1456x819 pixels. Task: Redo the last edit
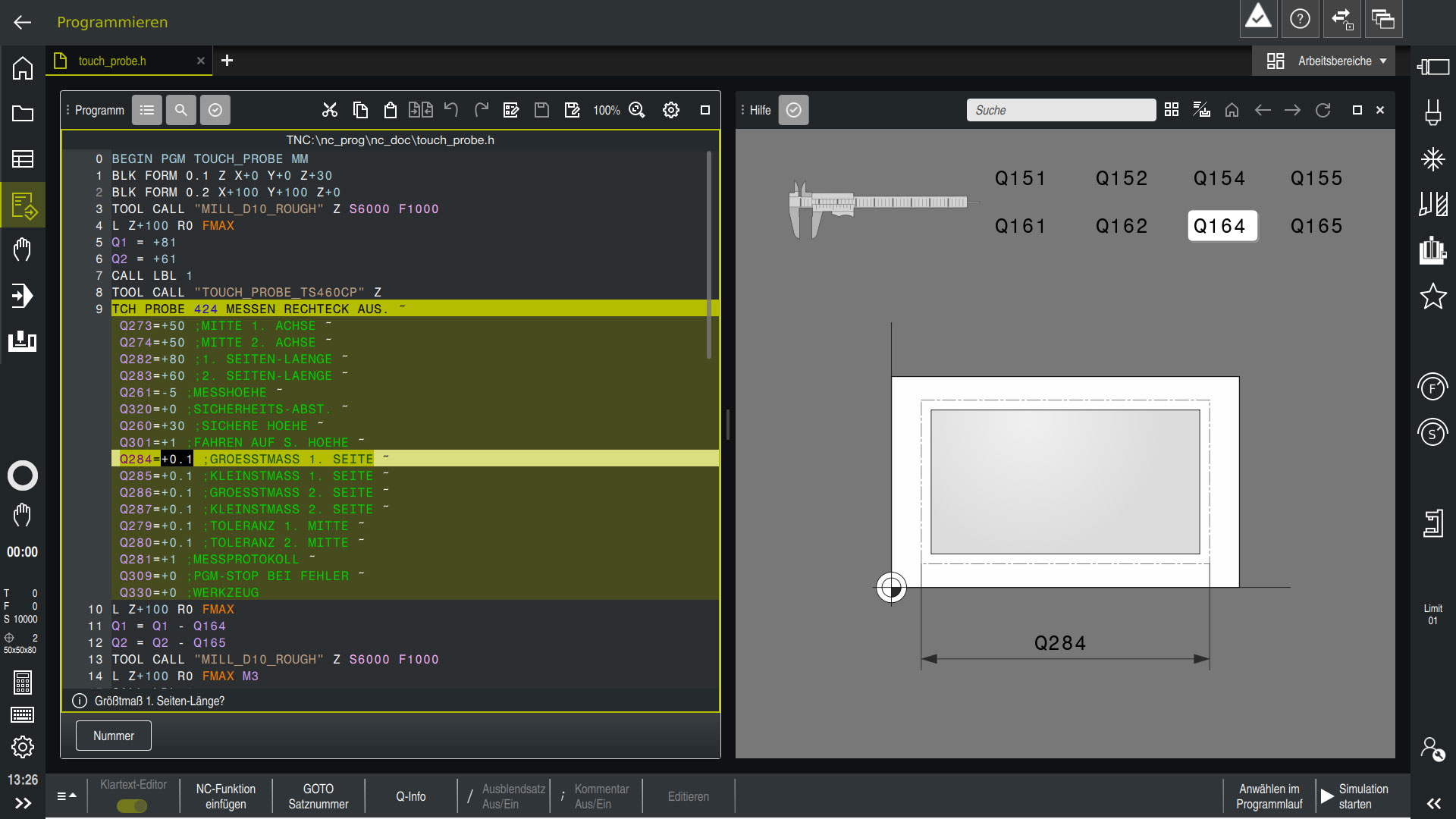[482, 110]
